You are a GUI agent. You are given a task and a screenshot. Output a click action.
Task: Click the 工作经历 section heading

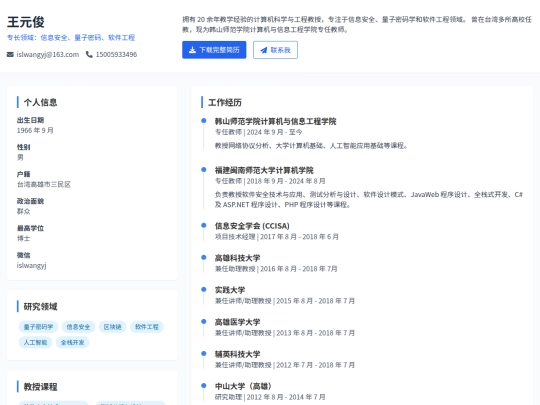tap(225, 103)
